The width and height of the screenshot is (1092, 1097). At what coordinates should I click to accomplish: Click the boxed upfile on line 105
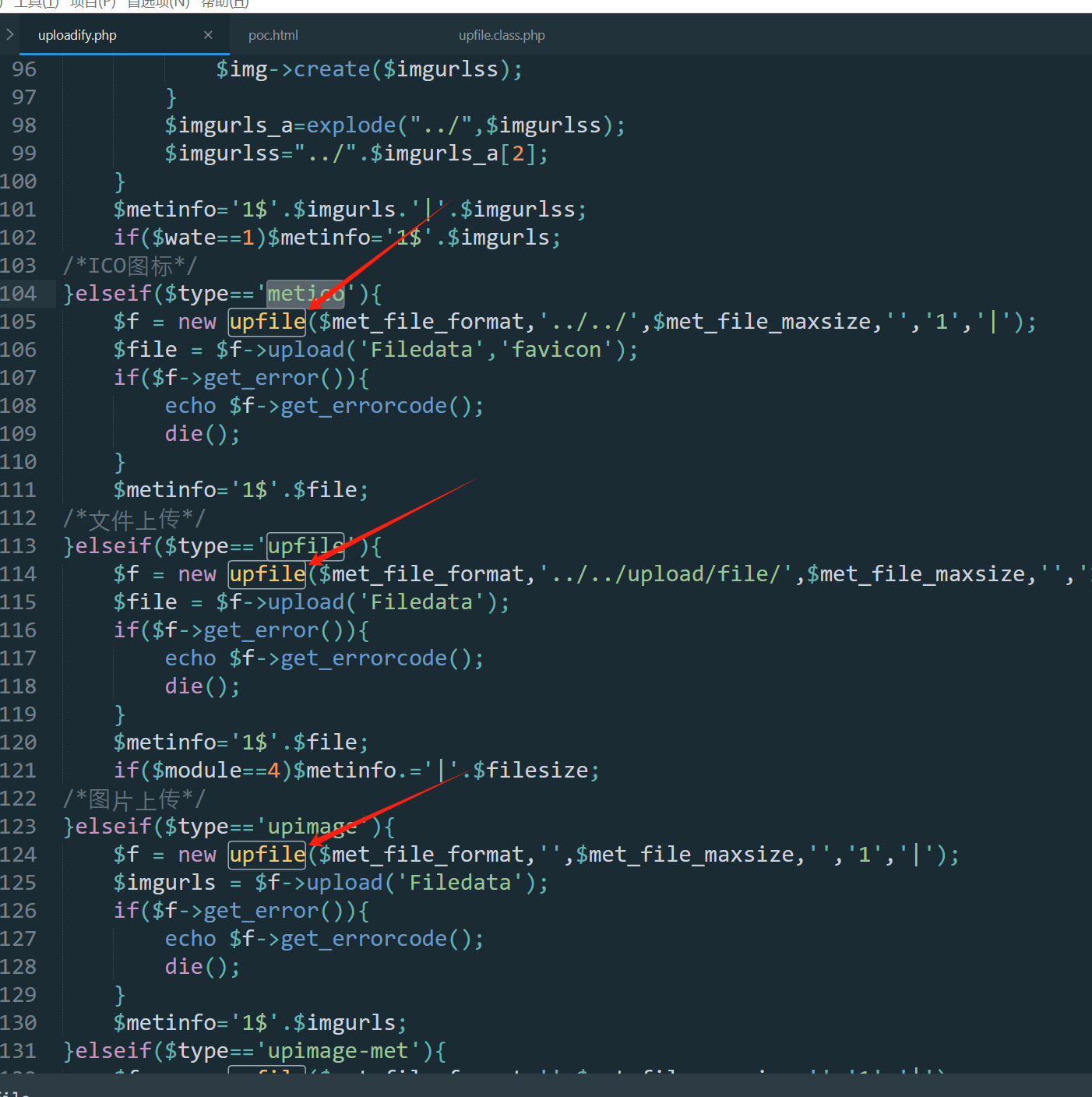pyautogui.click(x=267, y=322)
